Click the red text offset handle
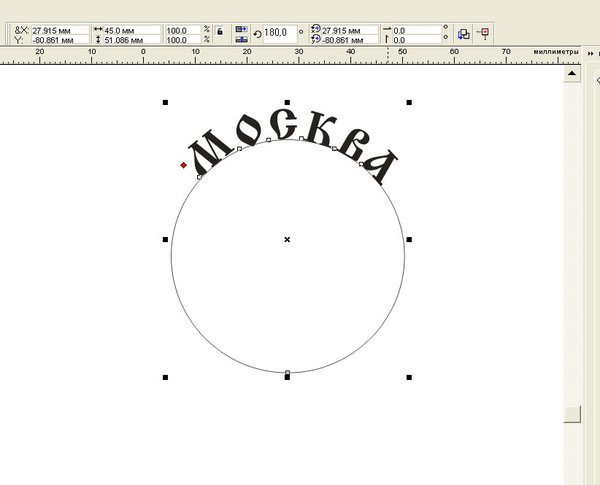This screenshot has width=600, height=485. pos(184,165)
